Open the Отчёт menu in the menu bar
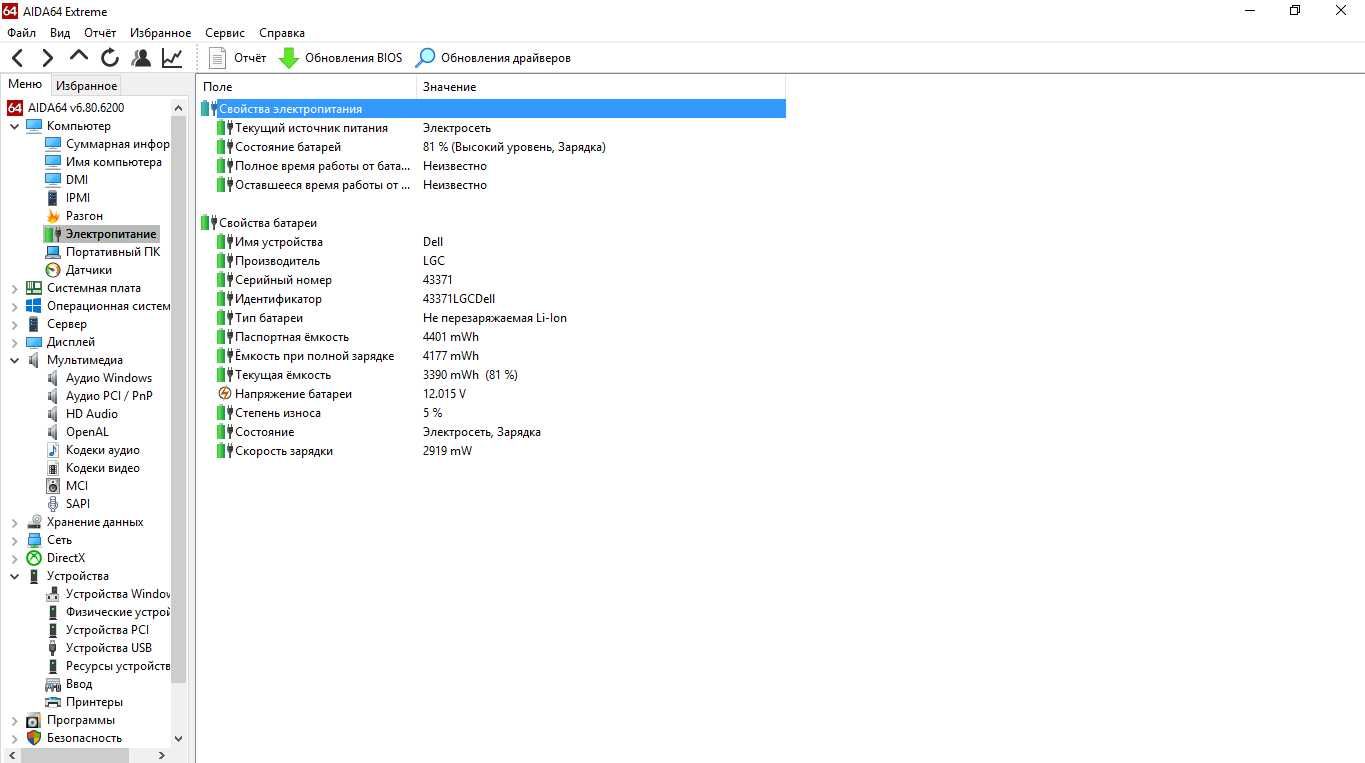This screenshot has height=763, width=1365. pyautogui.click(x=100, y=33)
